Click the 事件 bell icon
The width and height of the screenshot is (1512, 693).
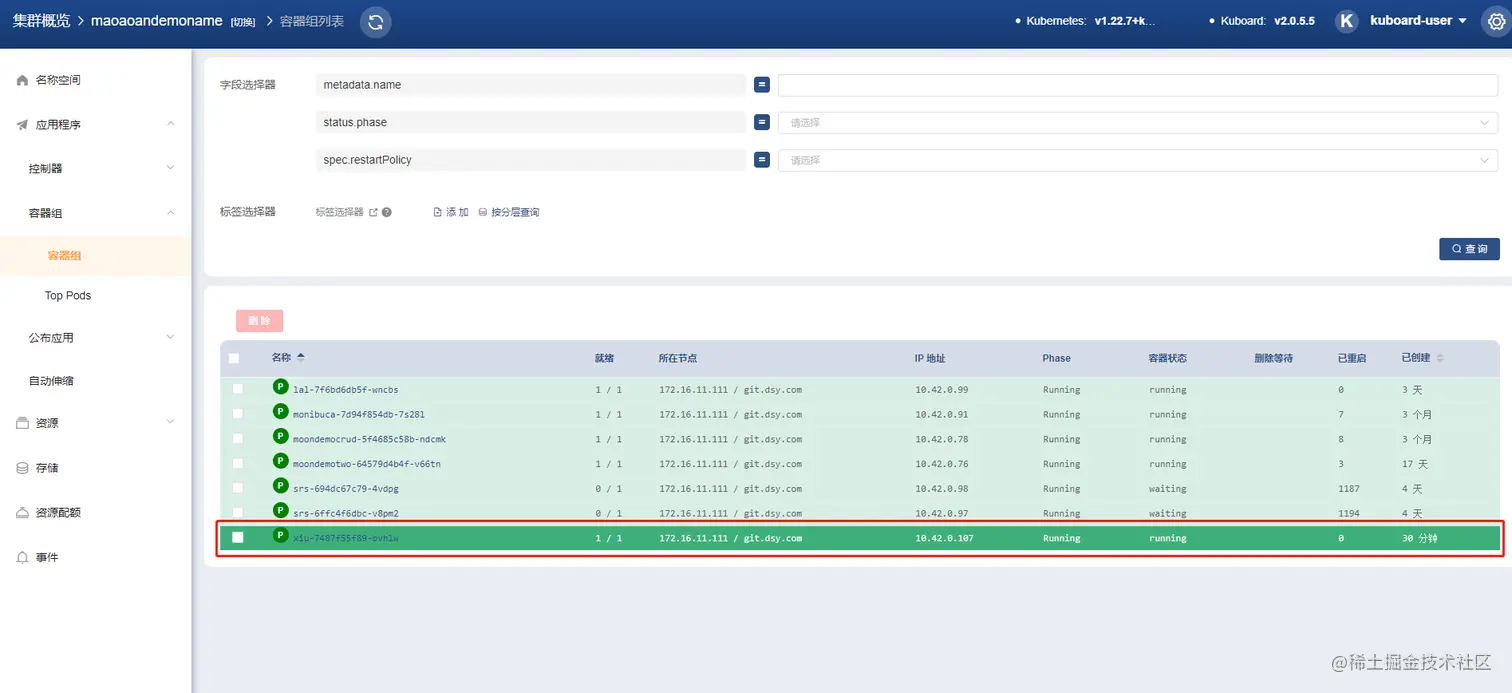(x=22, y=557)
